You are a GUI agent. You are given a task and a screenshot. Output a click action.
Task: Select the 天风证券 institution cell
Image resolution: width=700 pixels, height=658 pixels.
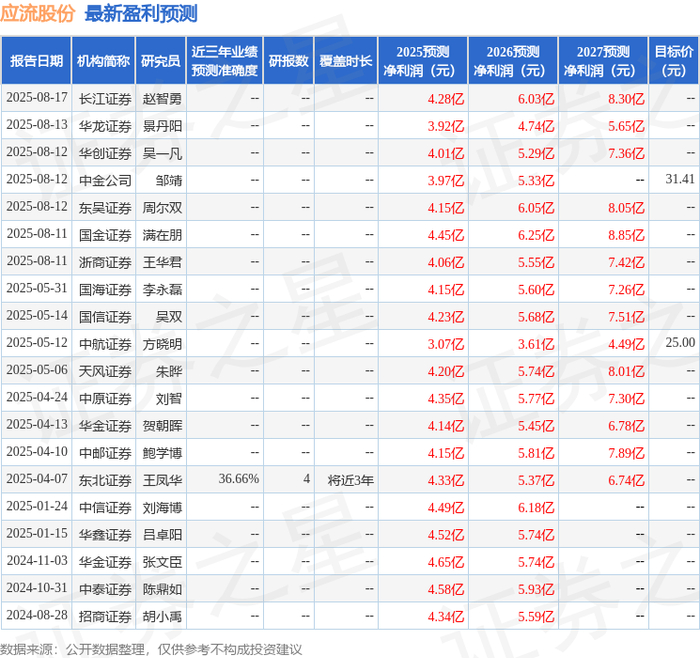tap(105, 371)
